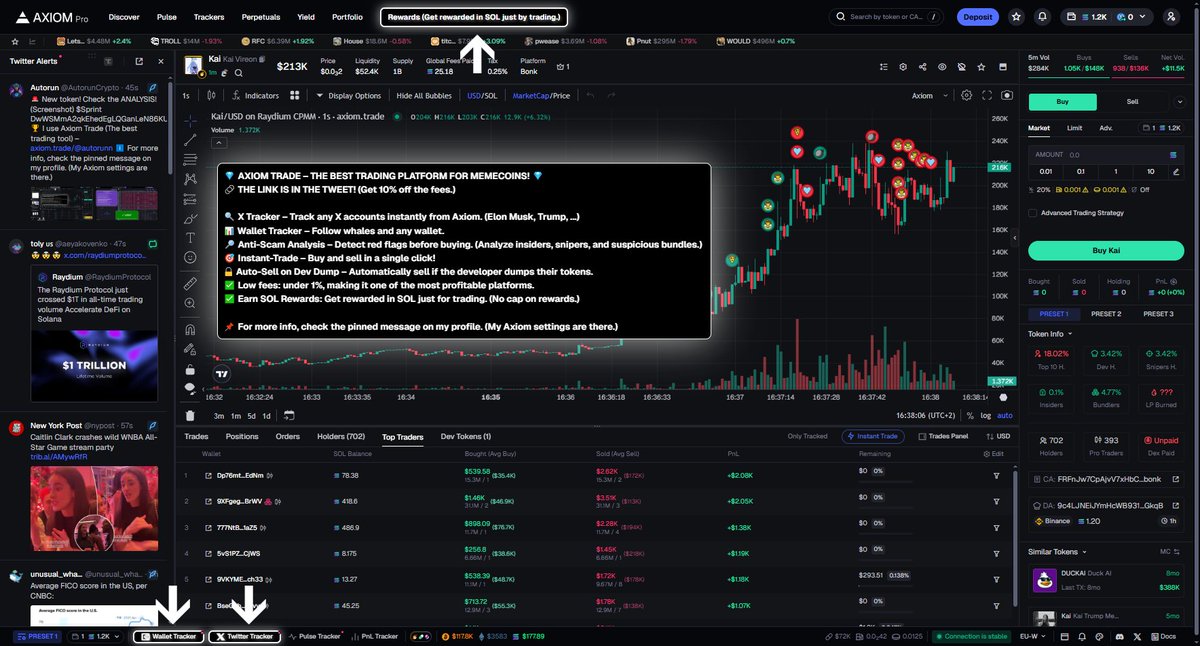1200x646 pixels.
Task: Toggle Hide All Bubbles on chart
Action: tap(424, 96)
